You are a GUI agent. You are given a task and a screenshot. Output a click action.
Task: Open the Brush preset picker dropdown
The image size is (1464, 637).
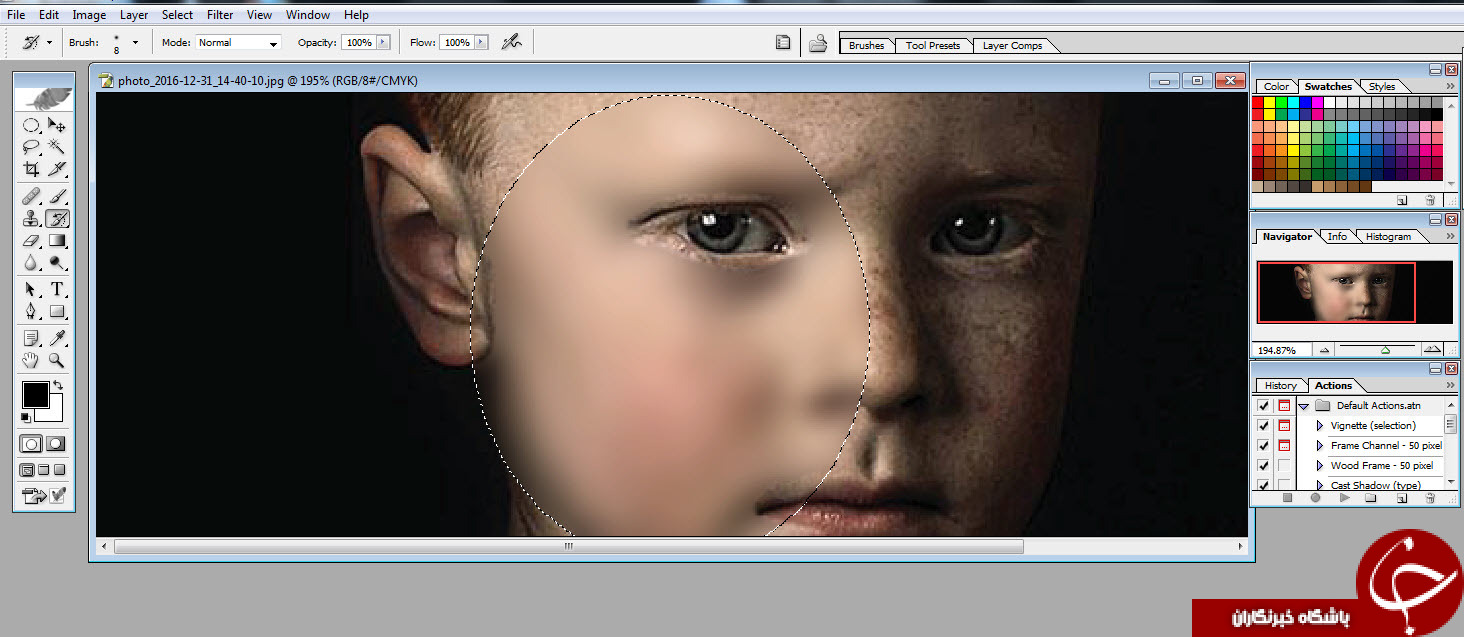(x=135, y=43)
